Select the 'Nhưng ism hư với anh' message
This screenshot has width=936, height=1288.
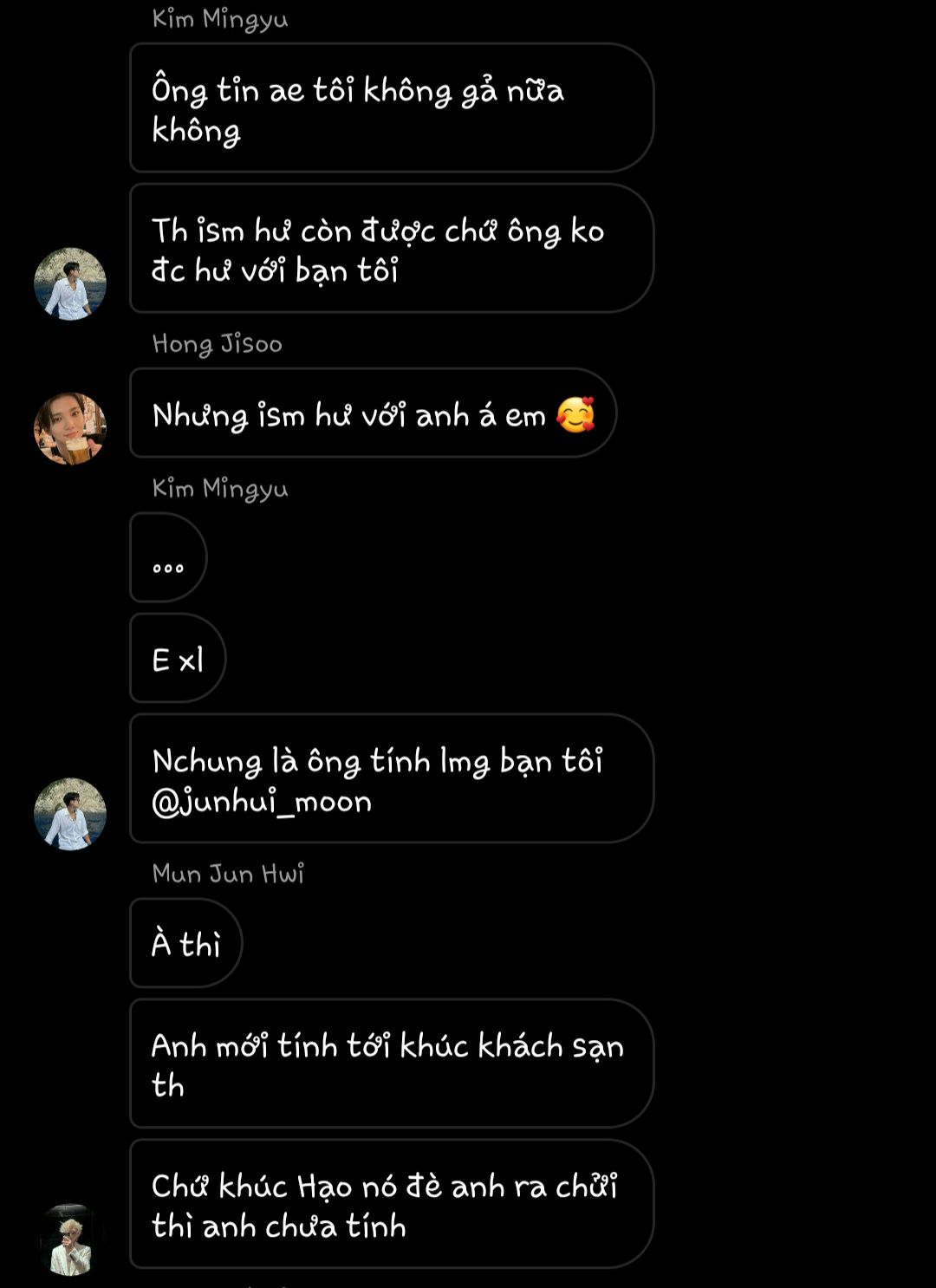click(374, 413)
